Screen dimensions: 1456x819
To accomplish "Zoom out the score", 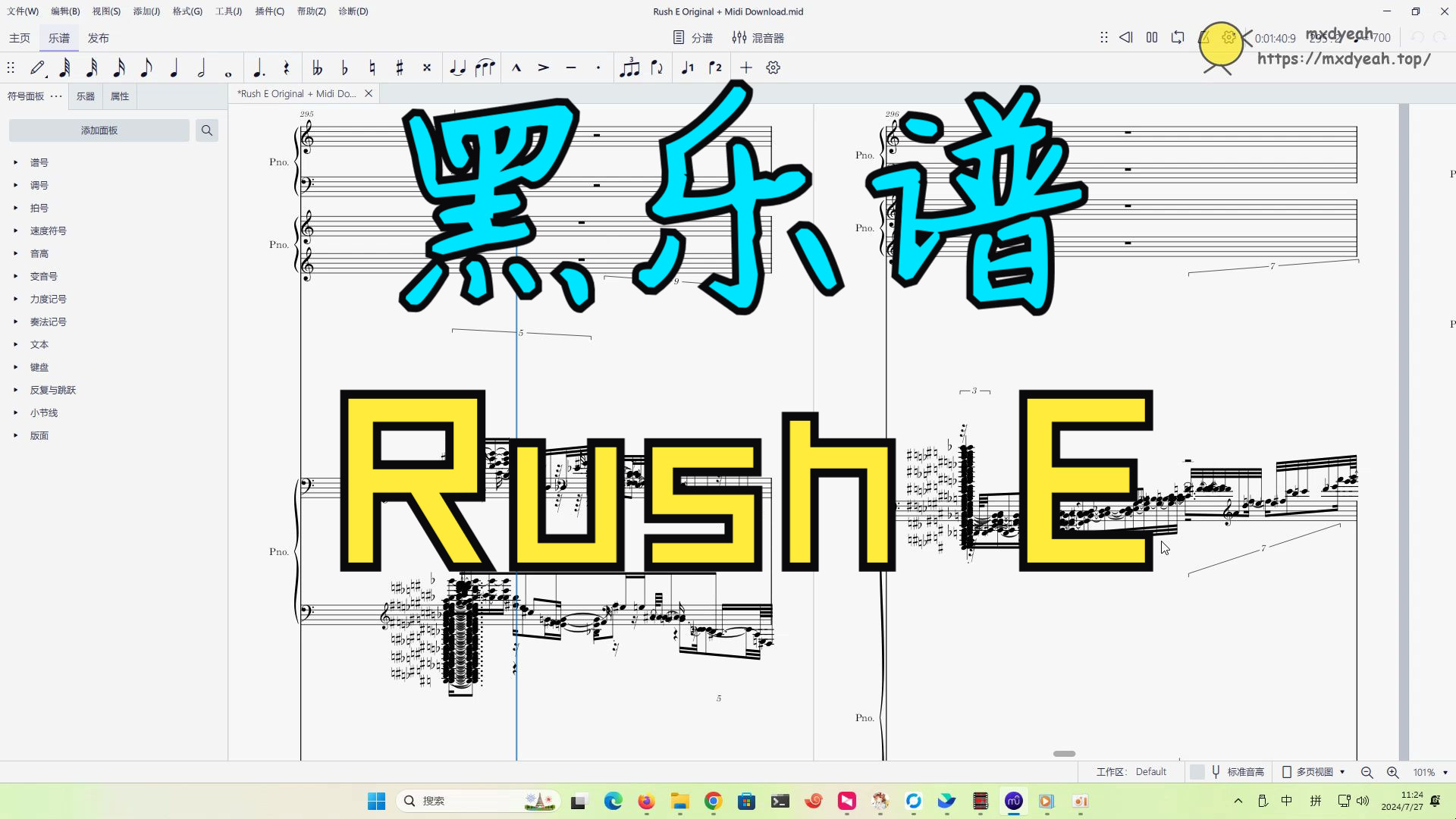I will tap(1367, 772).
